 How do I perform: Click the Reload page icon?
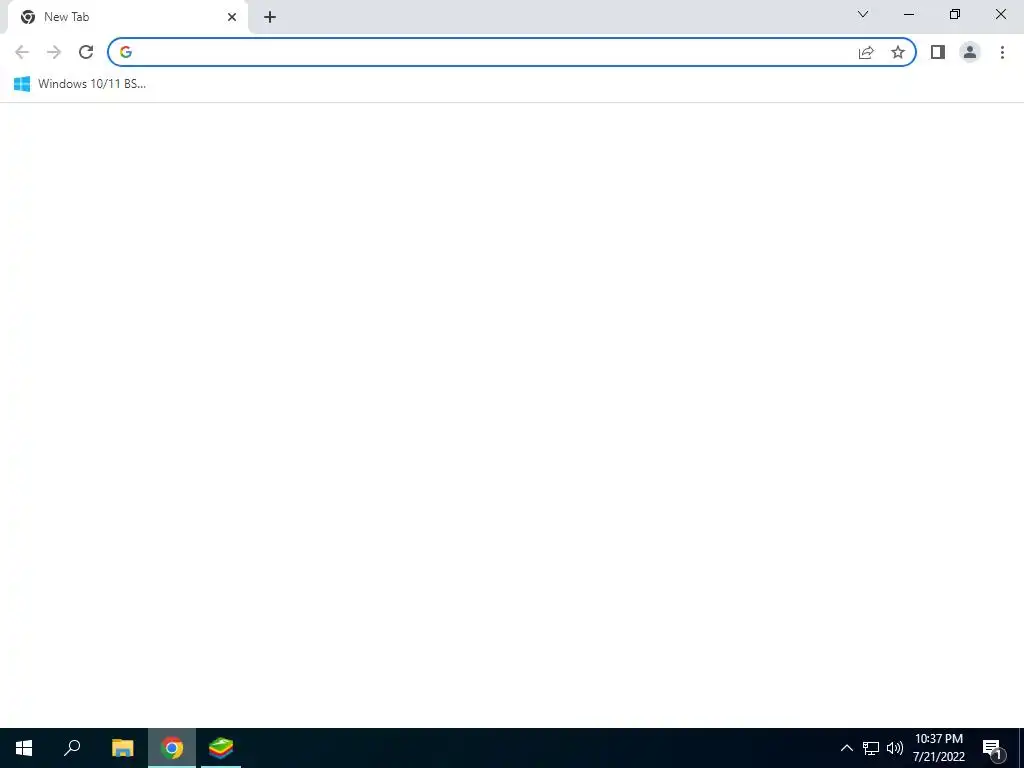click(x=86, y=52)
